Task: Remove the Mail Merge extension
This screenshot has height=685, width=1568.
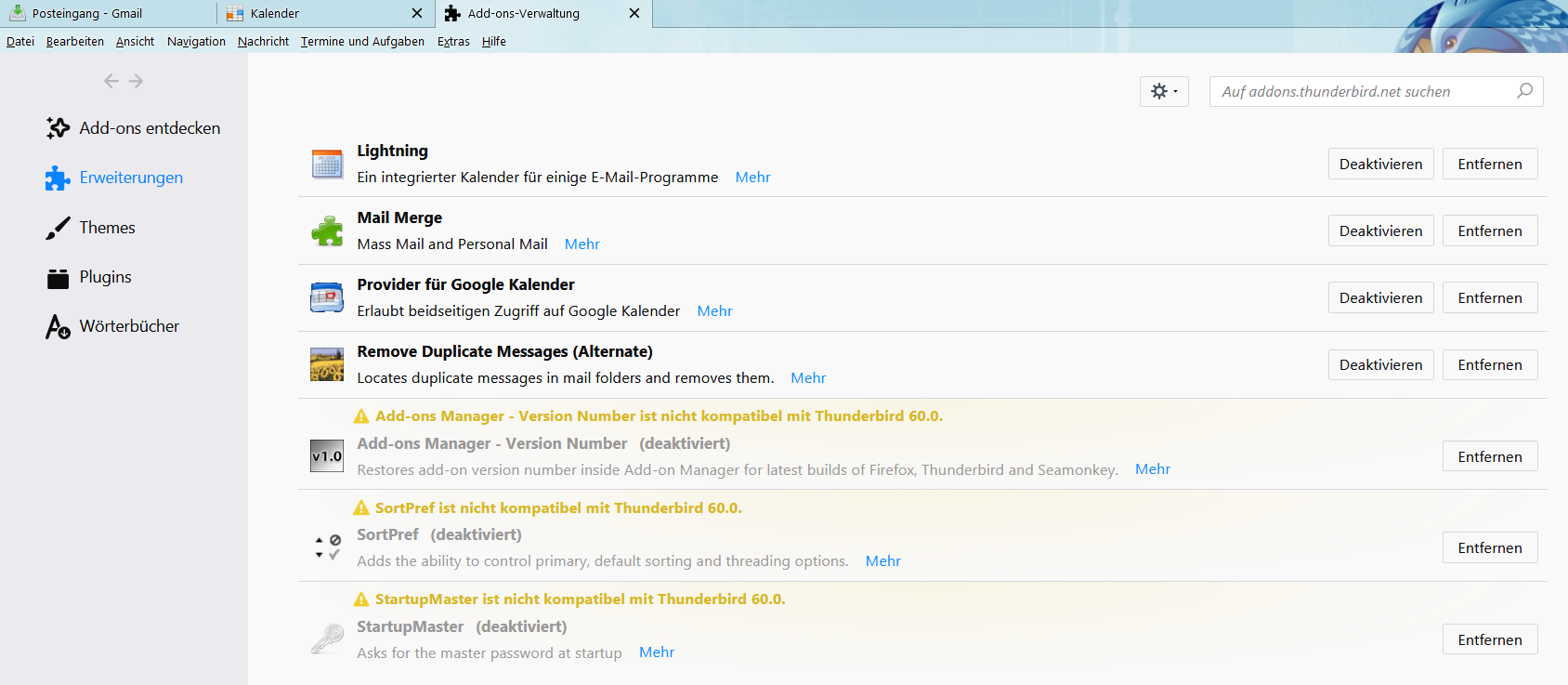Action: coord(1490,231)
